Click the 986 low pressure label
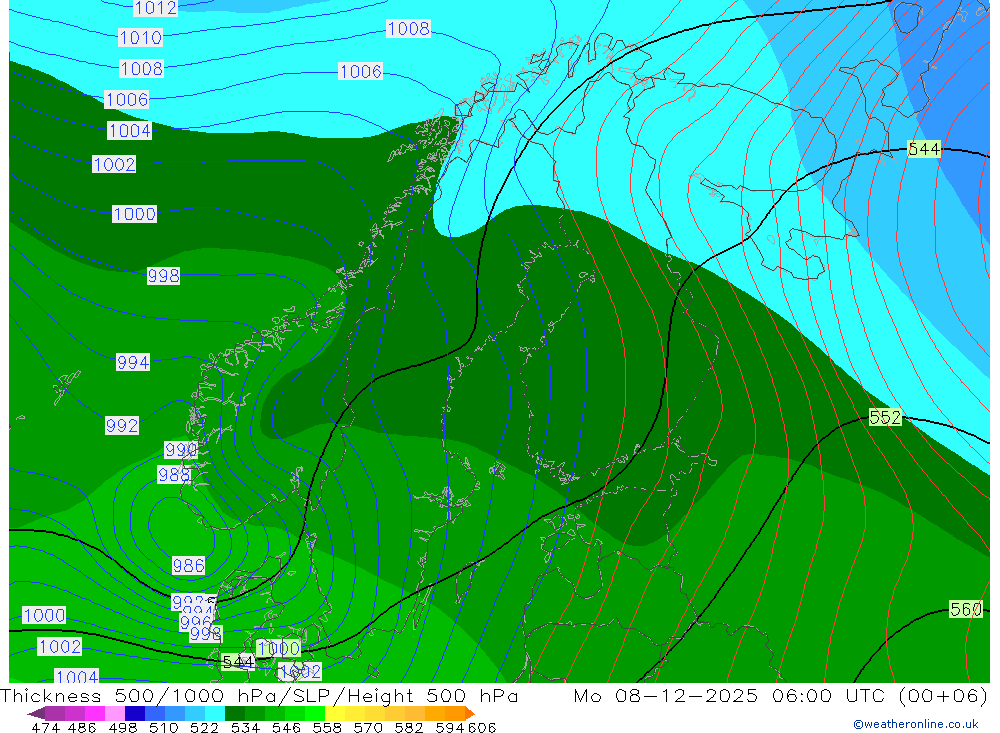This screenshot has height=733, width=1000. click(188, 565)
